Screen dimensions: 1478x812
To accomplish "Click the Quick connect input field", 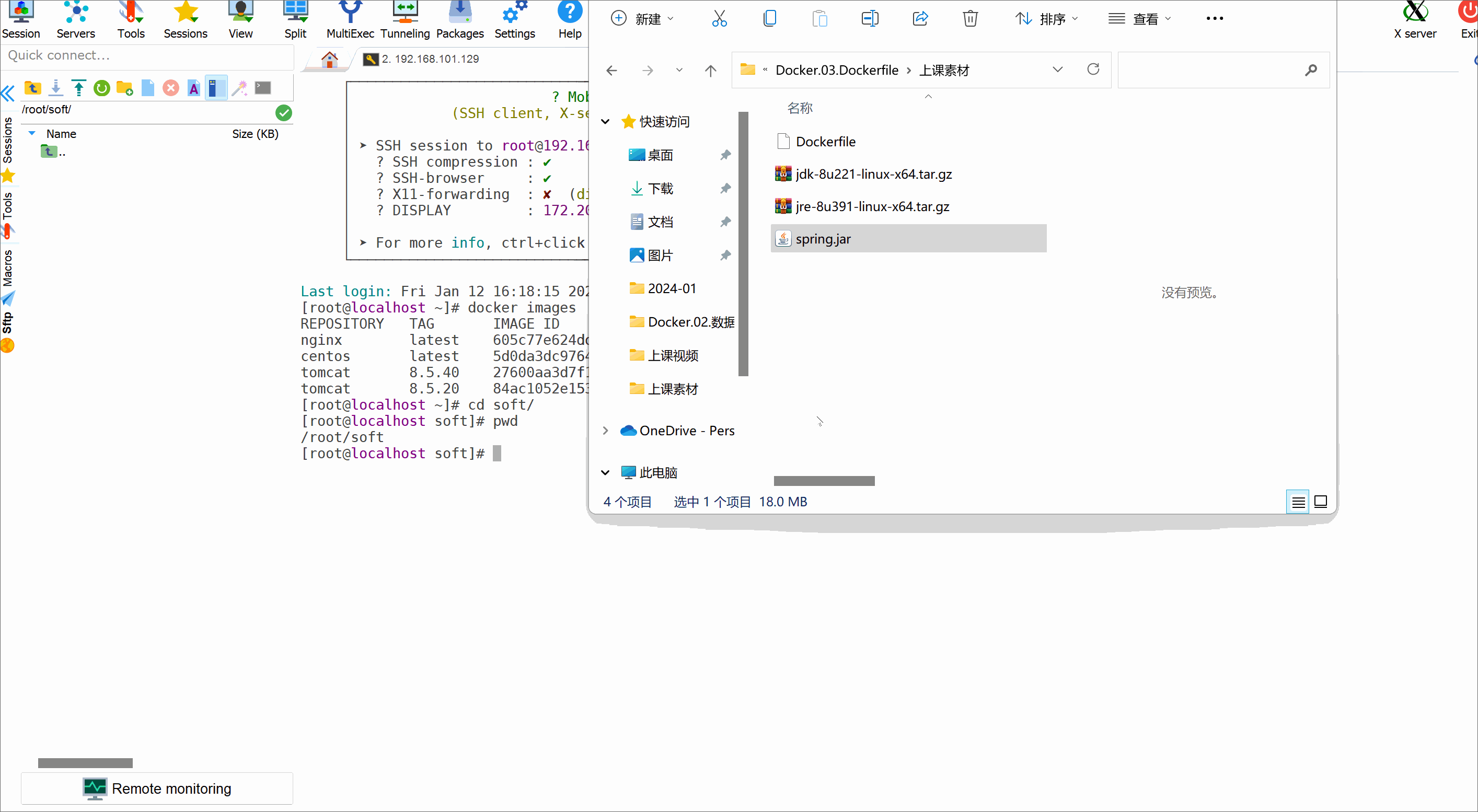I will click(x=147, y=55).
